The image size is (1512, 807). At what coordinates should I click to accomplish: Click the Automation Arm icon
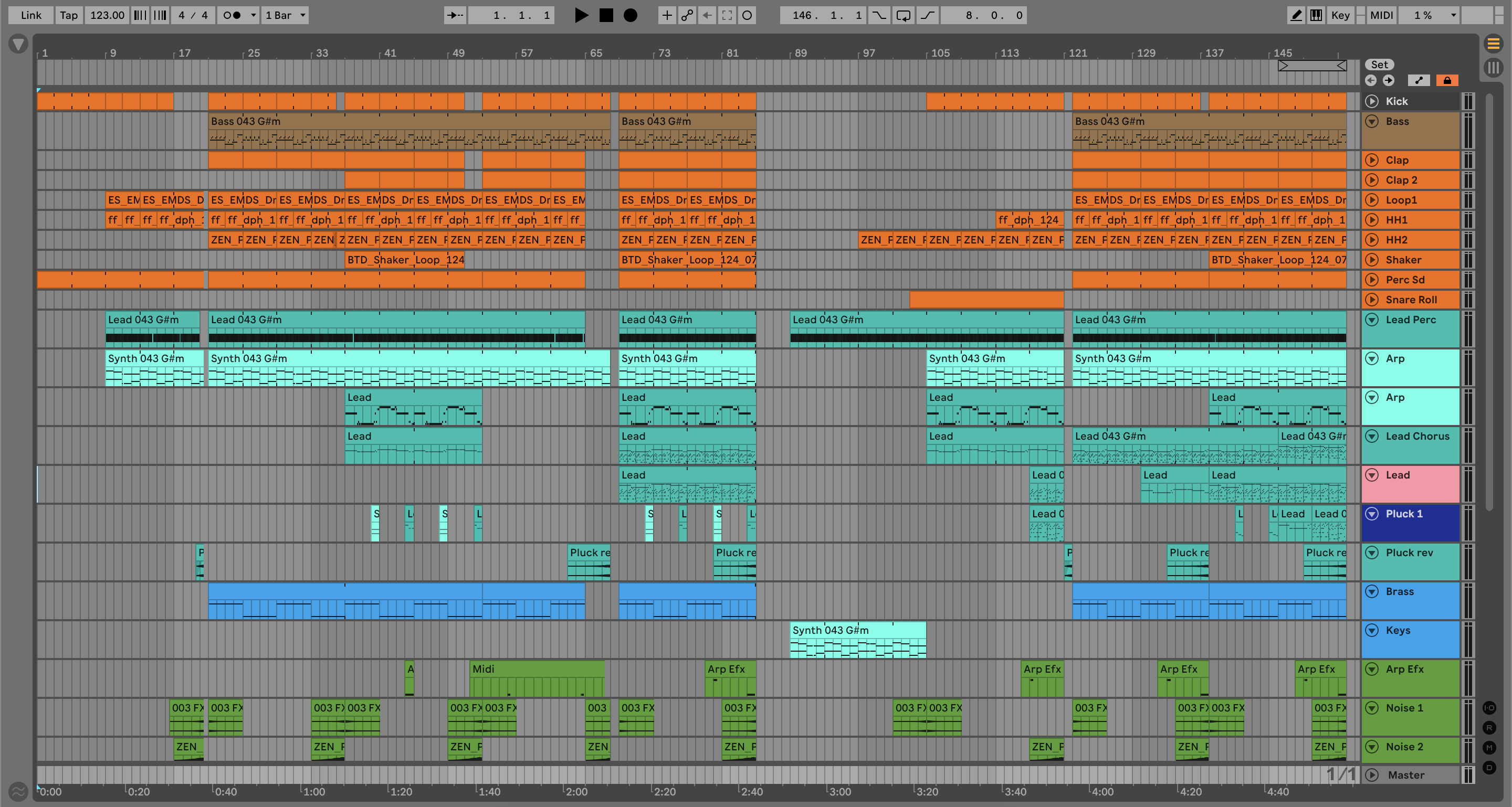click(687, 15)
